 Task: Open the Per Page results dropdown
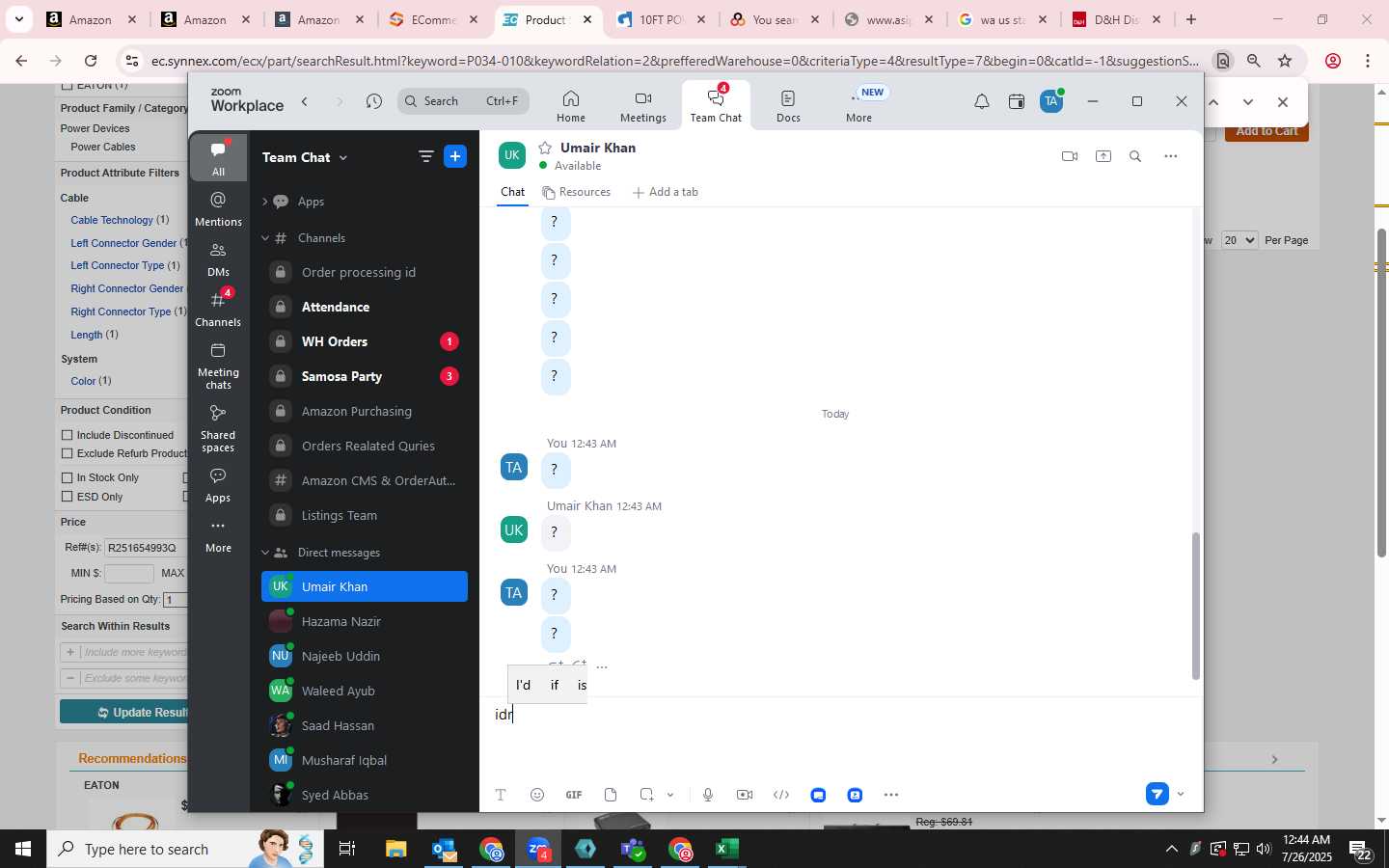[x=1239, y=240]
